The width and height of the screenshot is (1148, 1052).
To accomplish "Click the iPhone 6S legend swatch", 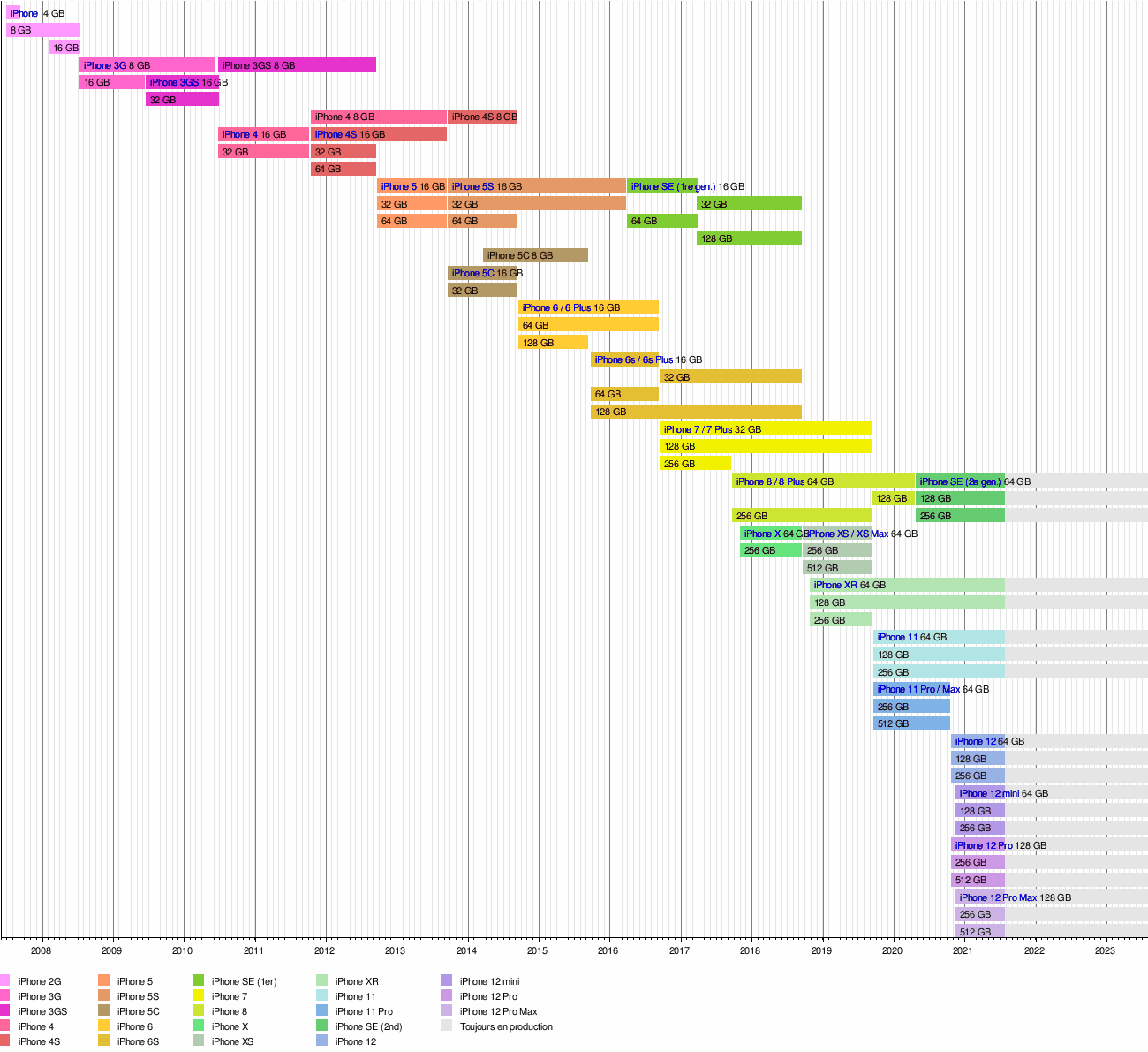I will click(103, 1041).
